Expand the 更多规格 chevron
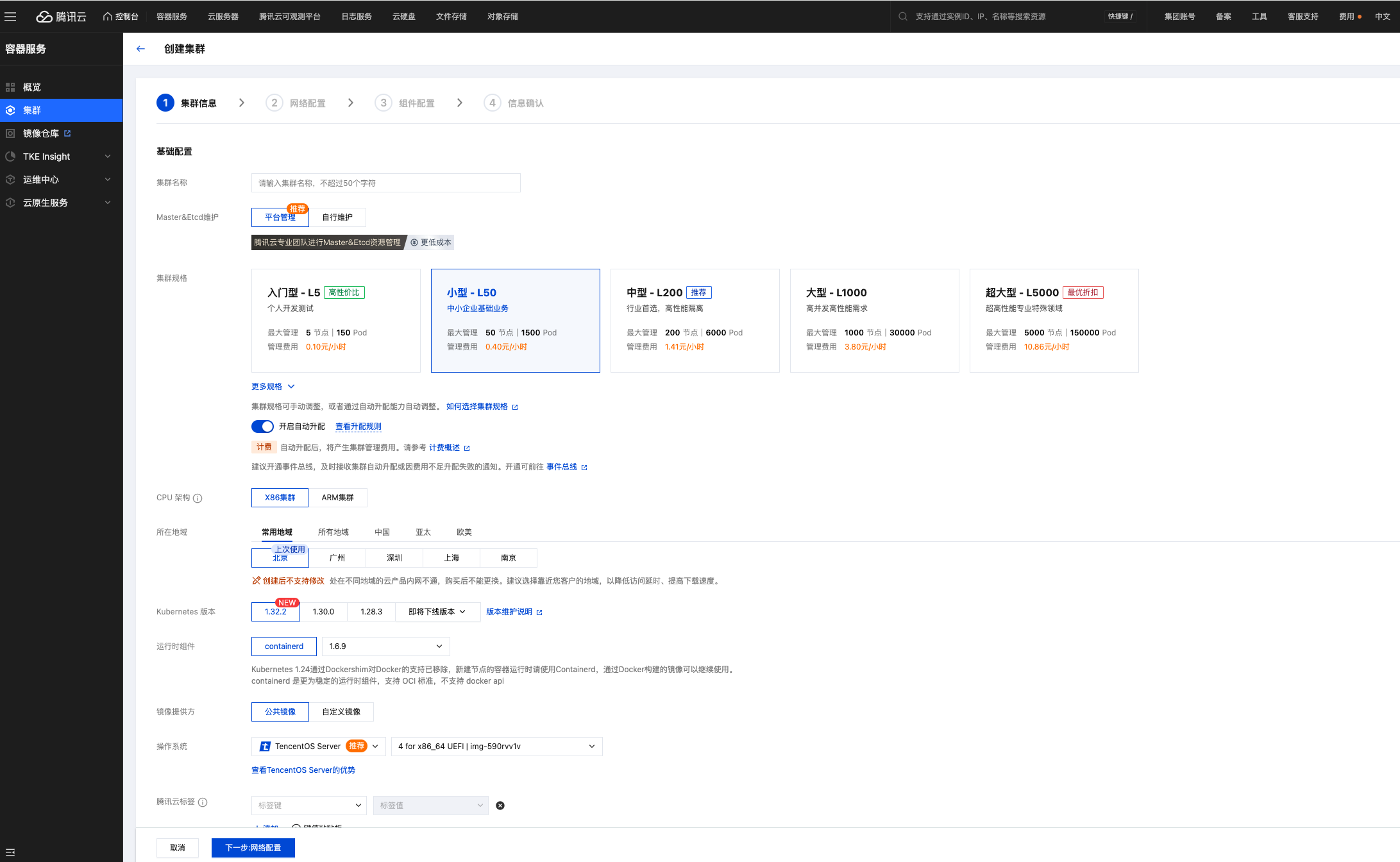Viewport: 1400px width, 862px height. point(291,387)
